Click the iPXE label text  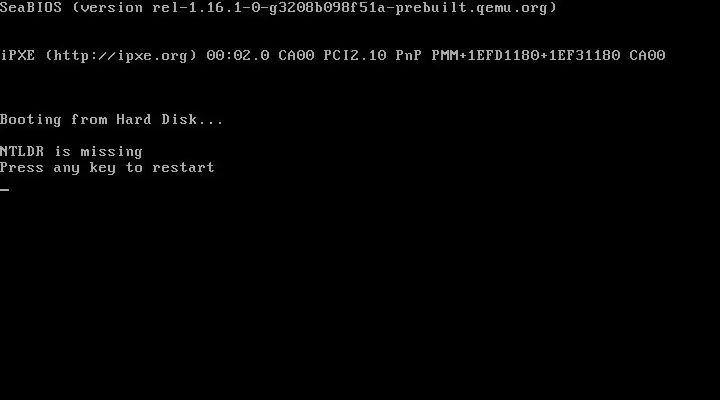pyautogui.click(x=17, y=56)
